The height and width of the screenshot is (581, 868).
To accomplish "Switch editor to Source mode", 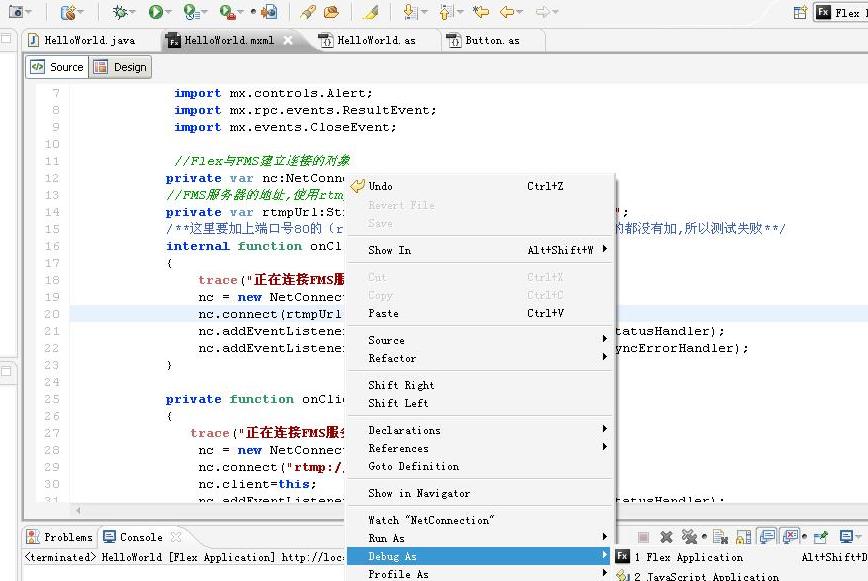I will tap(57, 67).
